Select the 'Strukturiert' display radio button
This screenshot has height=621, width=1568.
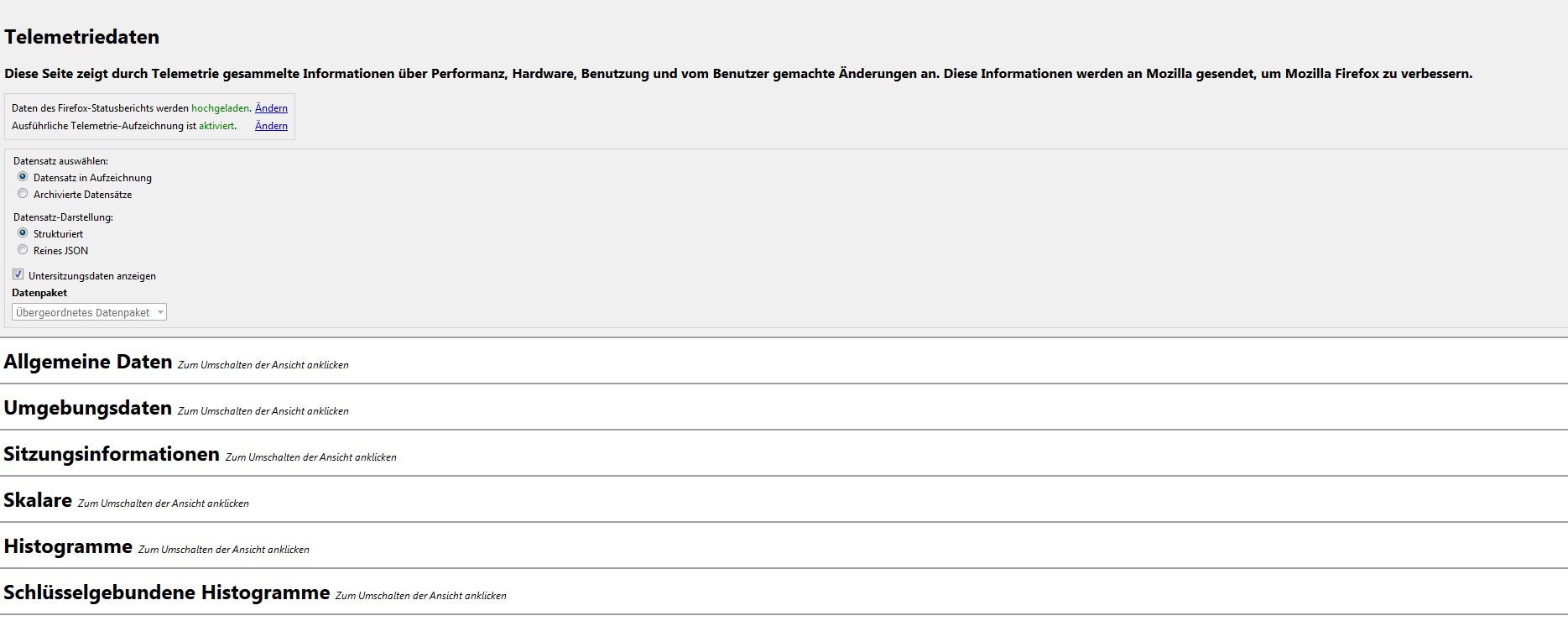click(23, 233)
